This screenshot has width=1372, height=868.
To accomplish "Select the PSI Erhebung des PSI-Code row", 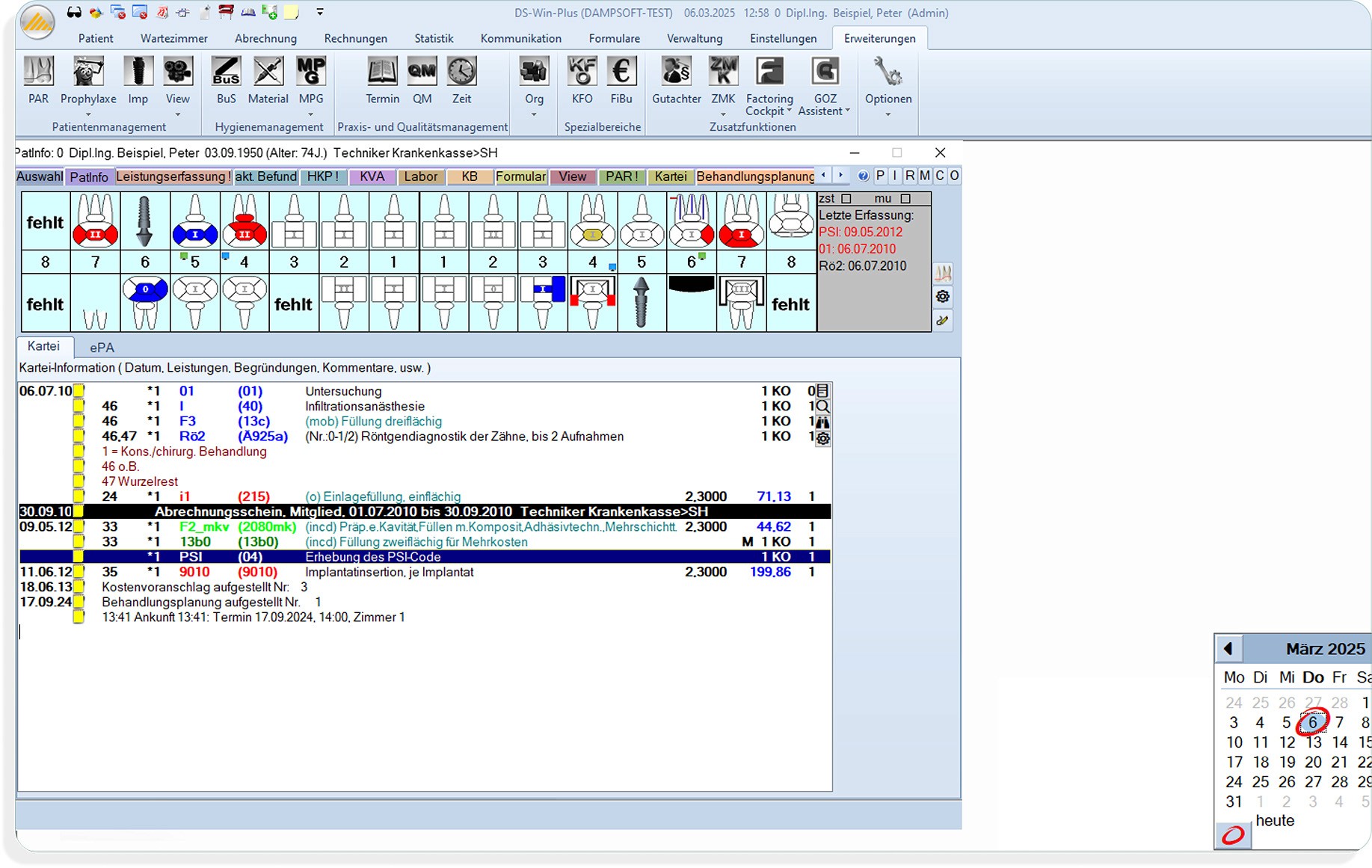I will tap(425, 557).
